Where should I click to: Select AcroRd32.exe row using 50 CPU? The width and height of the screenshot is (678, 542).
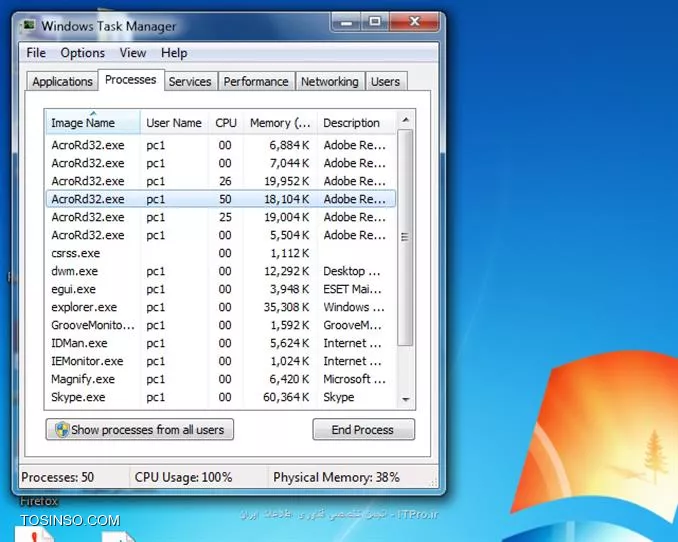click(221, 199)
